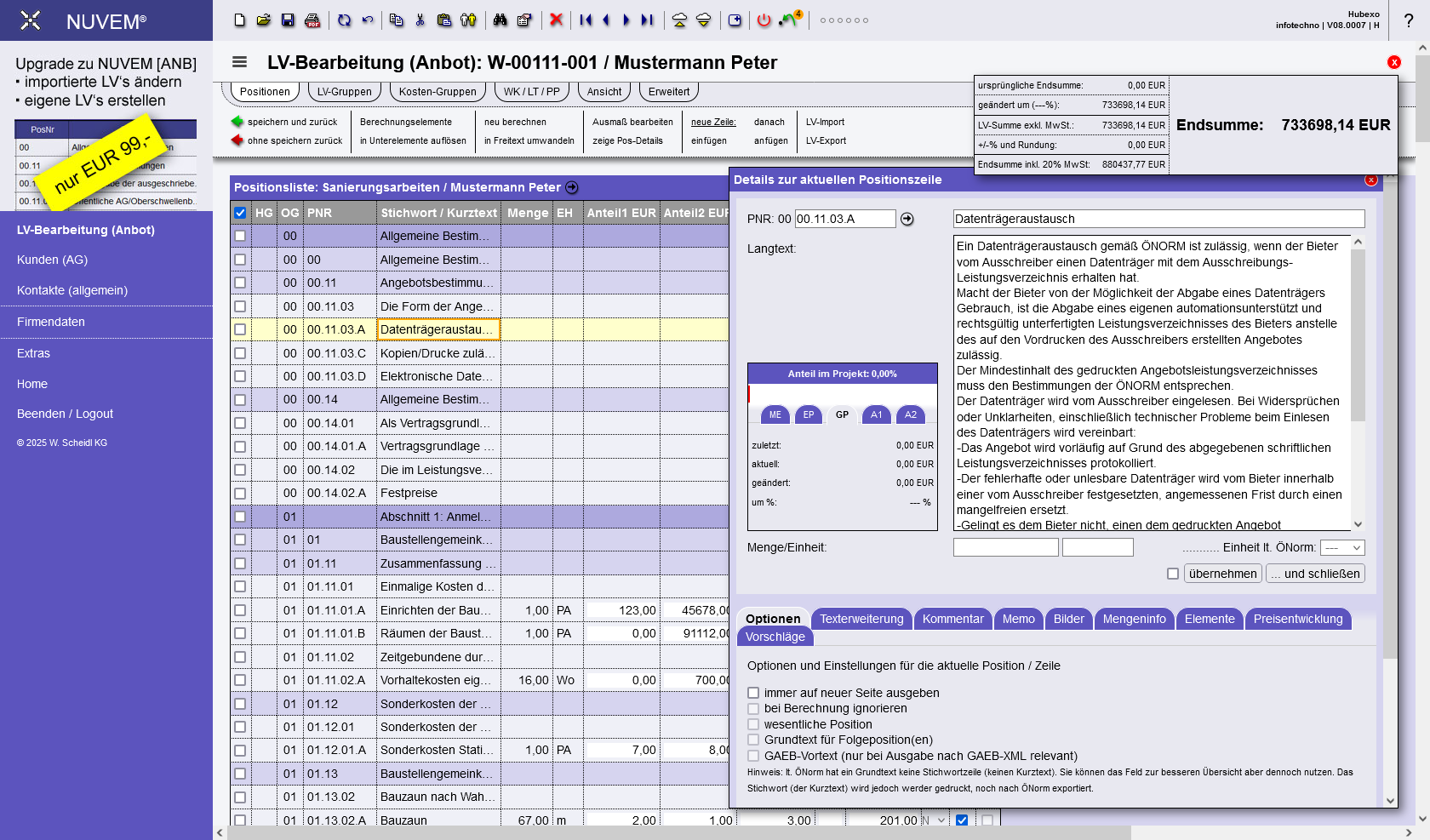Check the row 00.14.01 checkbox
Screen dimensions: 1430x840
240,423
